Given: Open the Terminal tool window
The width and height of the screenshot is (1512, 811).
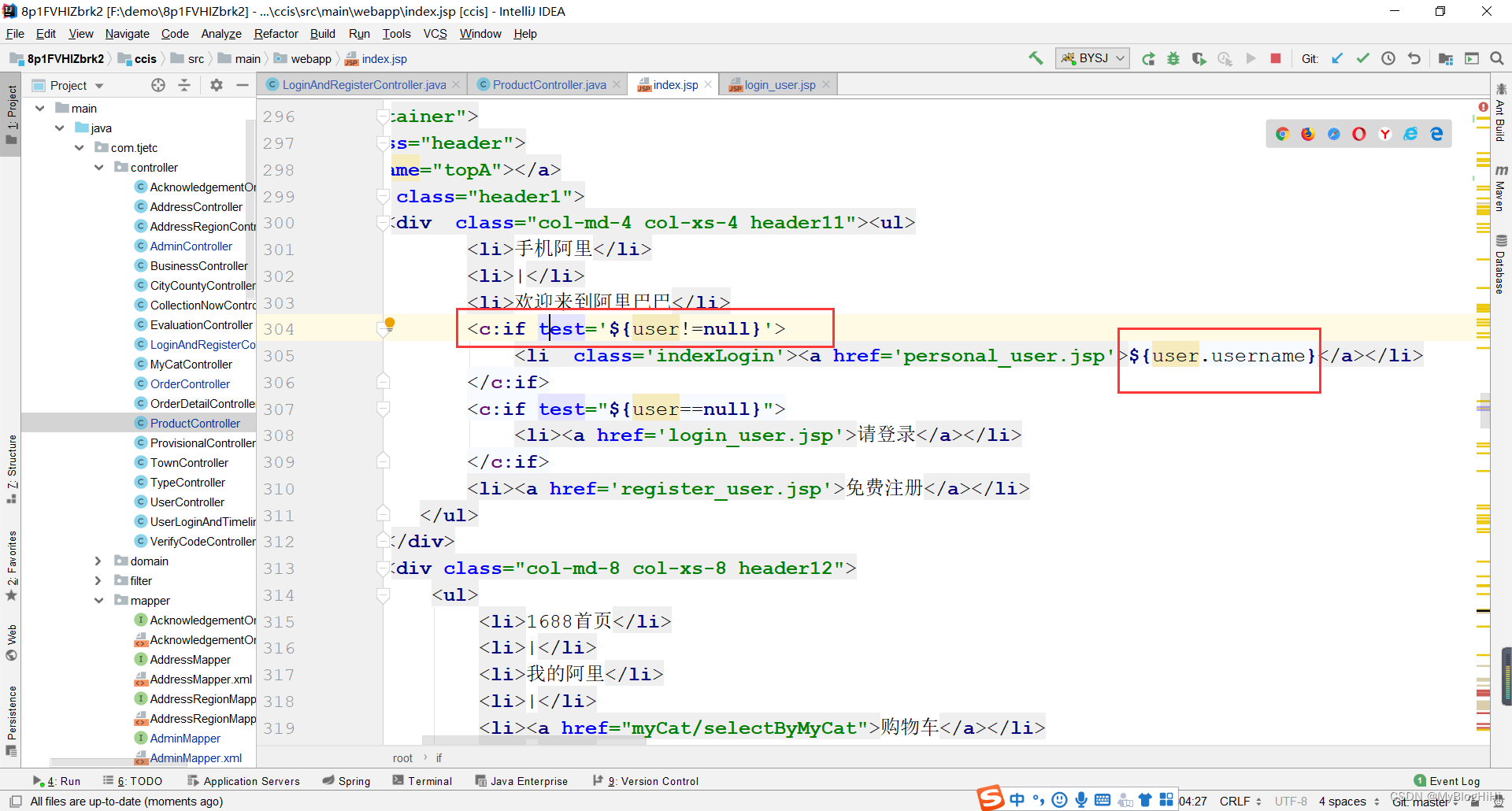Looking at the screenshot, I should [x=422, y=781].
